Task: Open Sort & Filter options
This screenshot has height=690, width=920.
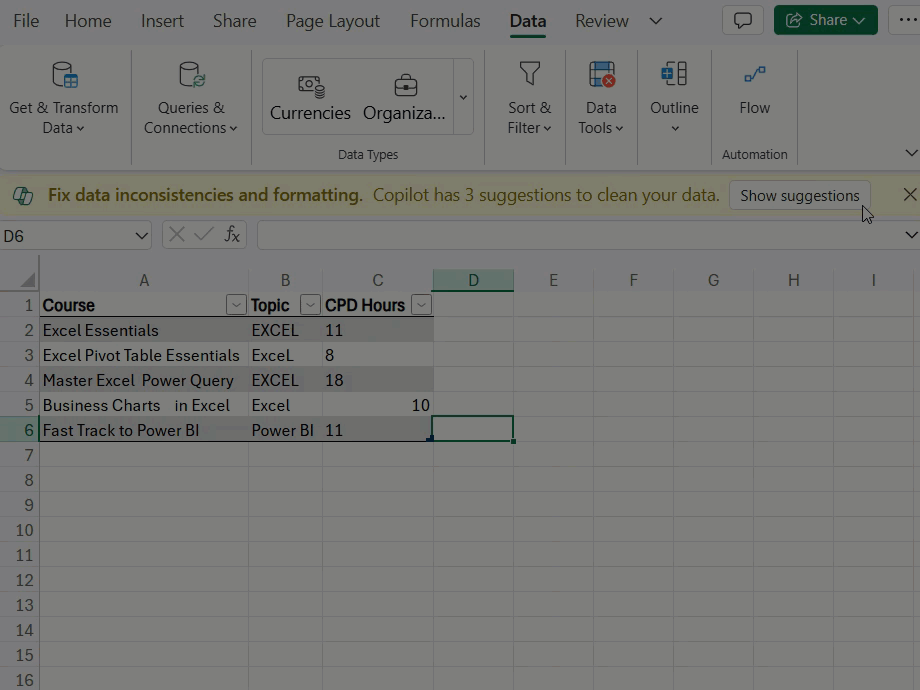Action: 529,98
